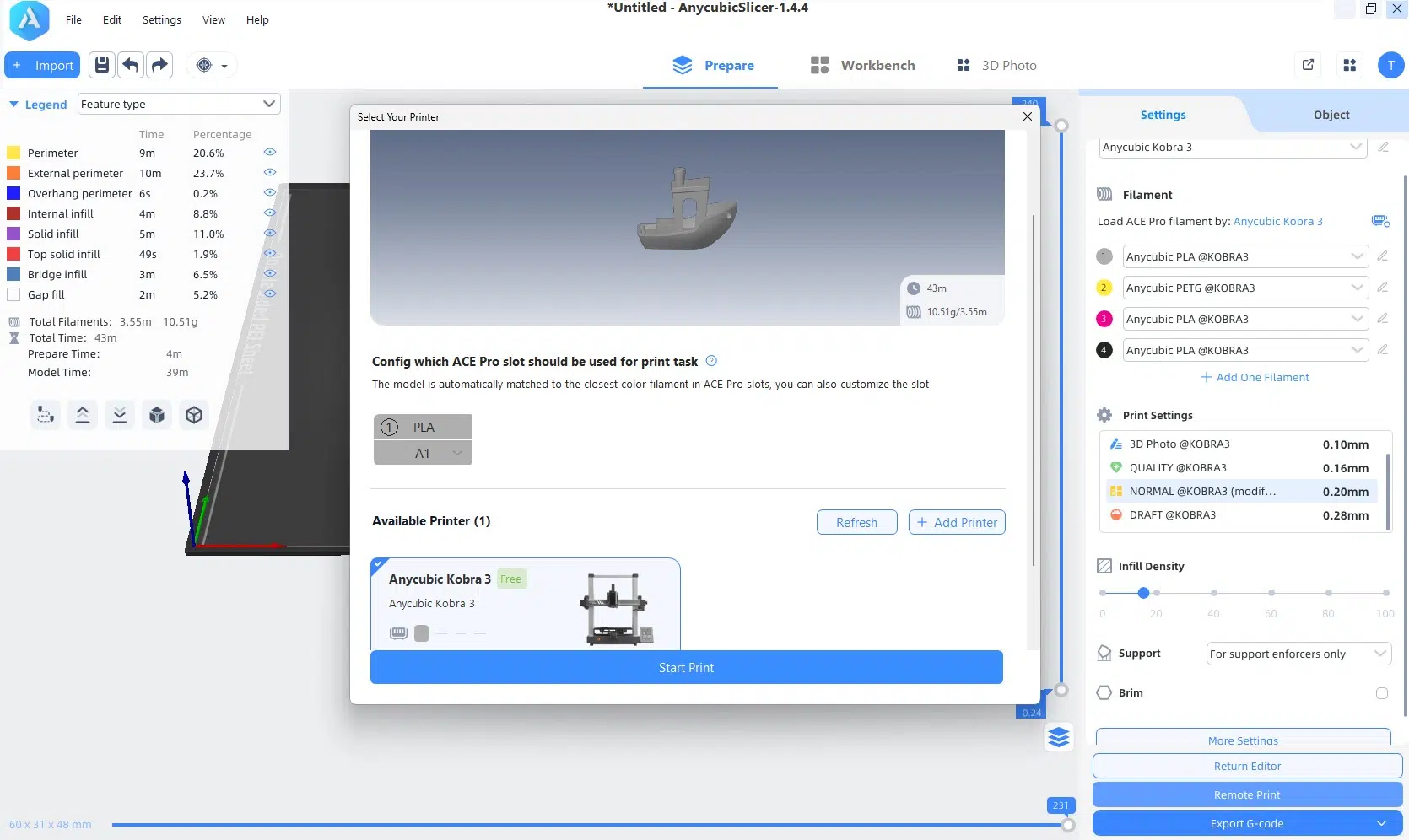The height and width of the screenshot is (840, 1409).
Task: Click the help icon beside ACE Pro slot heading
Action: pyautogui.click(x=711, y=361)
